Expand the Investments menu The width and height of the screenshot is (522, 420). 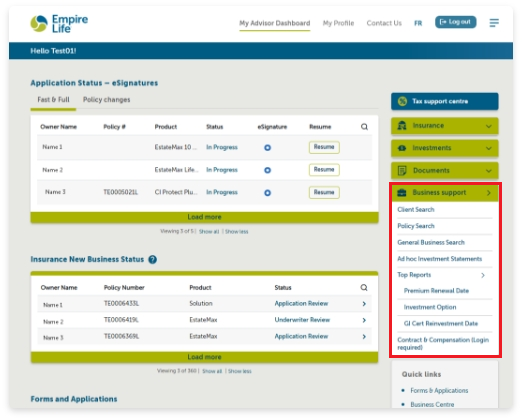coord(445,148)
